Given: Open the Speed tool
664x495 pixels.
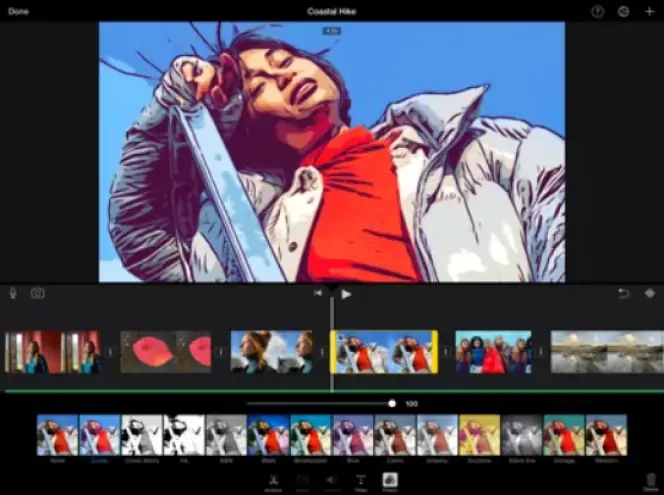Looking at the screenshot, I should tap(302, 482).
